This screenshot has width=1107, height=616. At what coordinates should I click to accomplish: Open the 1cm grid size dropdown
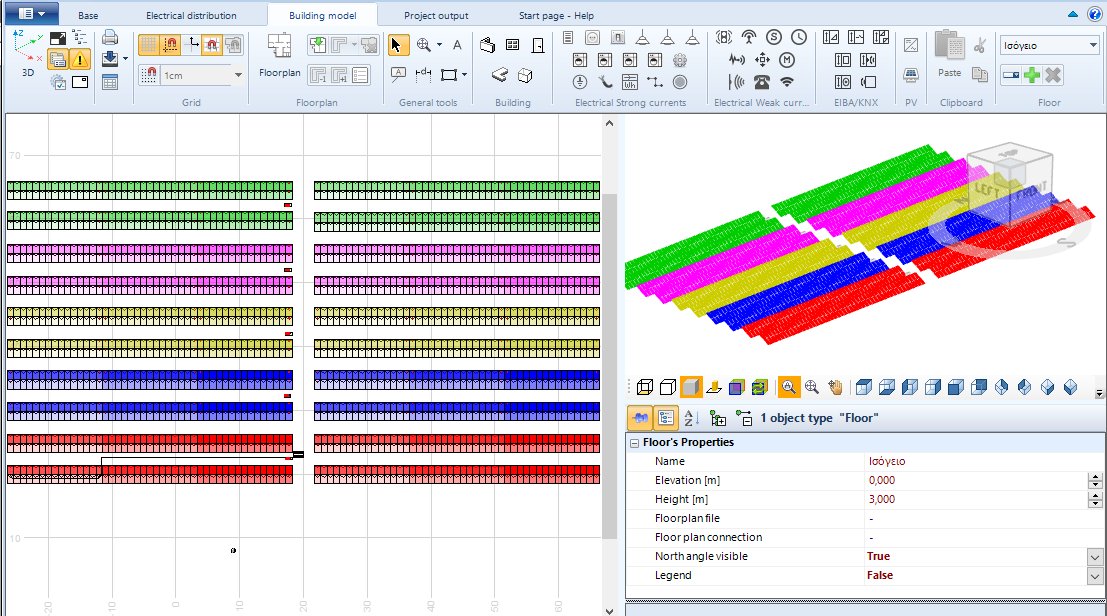238,75
